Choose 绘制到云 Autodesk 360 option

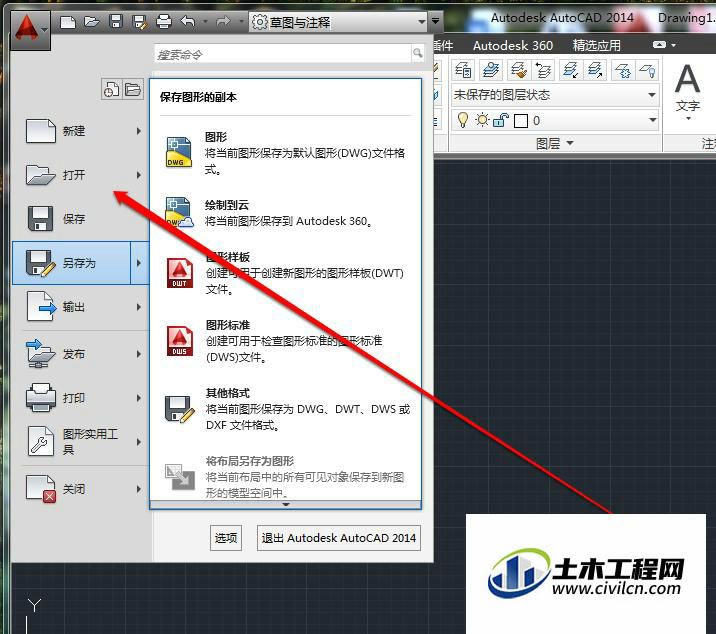(x=285, y=213)
